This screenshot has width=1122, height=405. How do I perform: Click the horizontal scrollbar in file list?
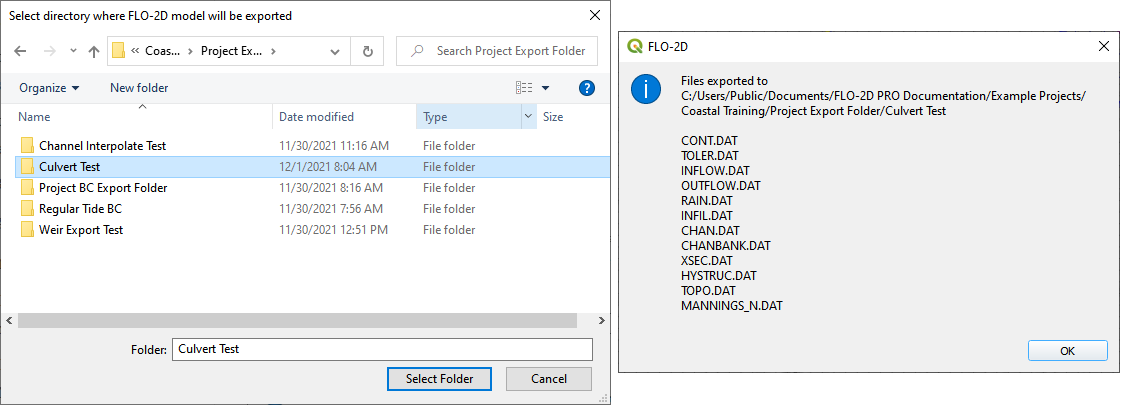point(297,320)
